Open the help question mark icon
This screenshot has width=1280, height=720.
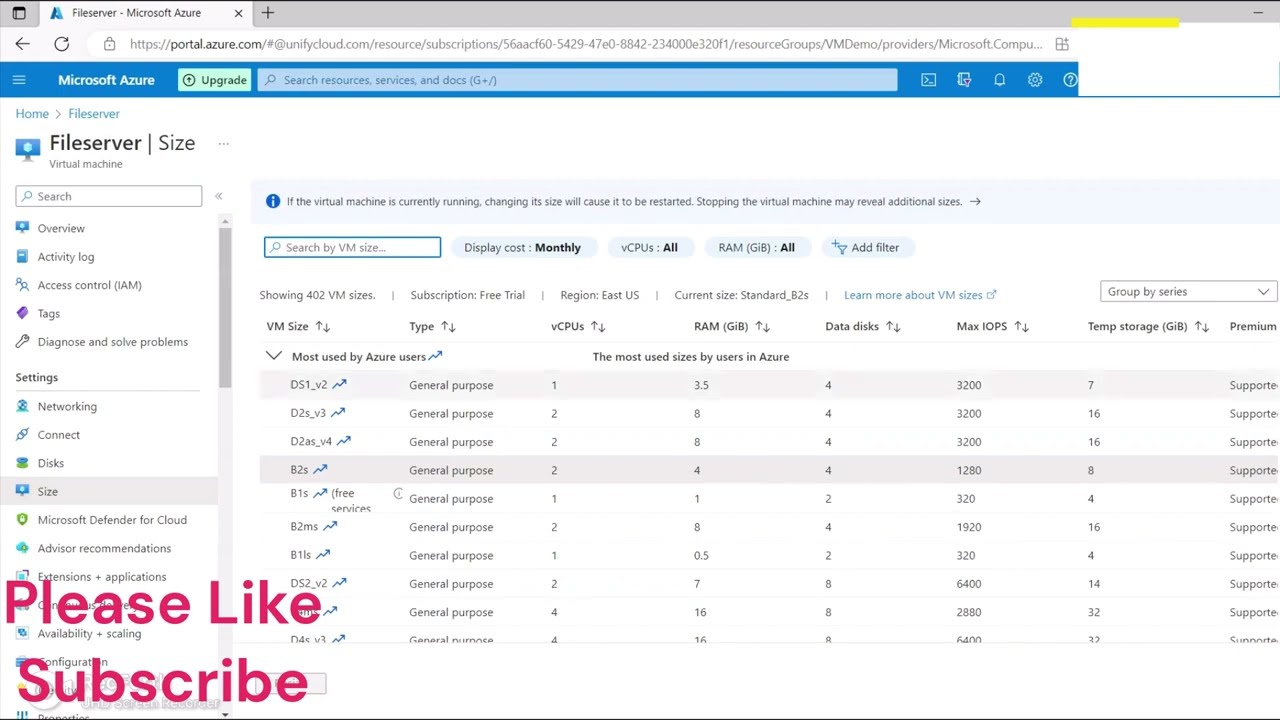(x=1070, y=80)
